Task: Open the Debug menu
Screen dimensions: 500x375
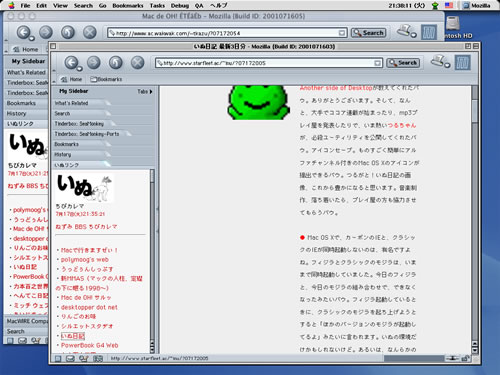Action: (180, 5)
